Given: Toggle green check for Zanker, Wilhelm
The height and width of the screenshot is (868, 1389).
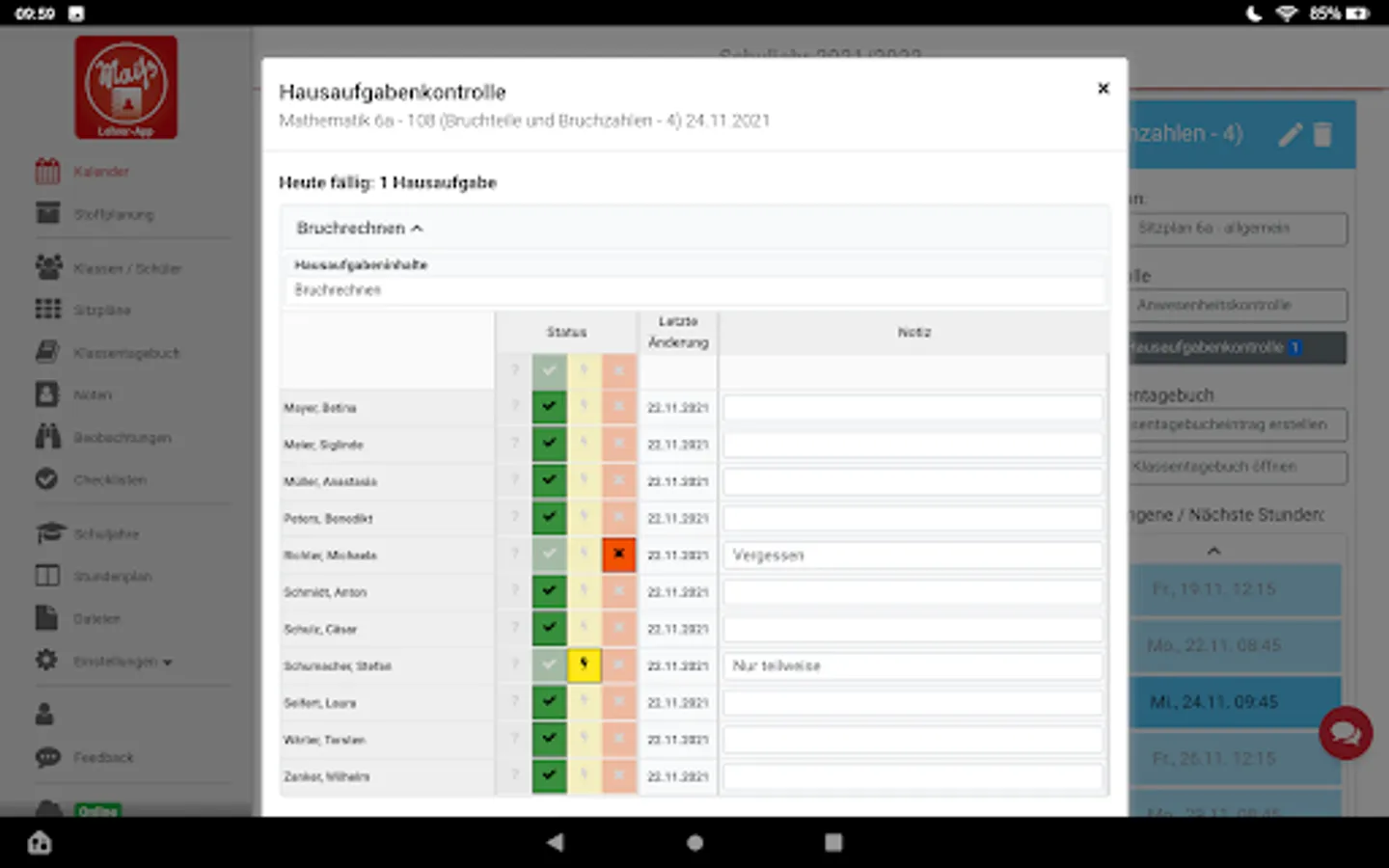Looking at the screenshot, I should pos(549,775).
